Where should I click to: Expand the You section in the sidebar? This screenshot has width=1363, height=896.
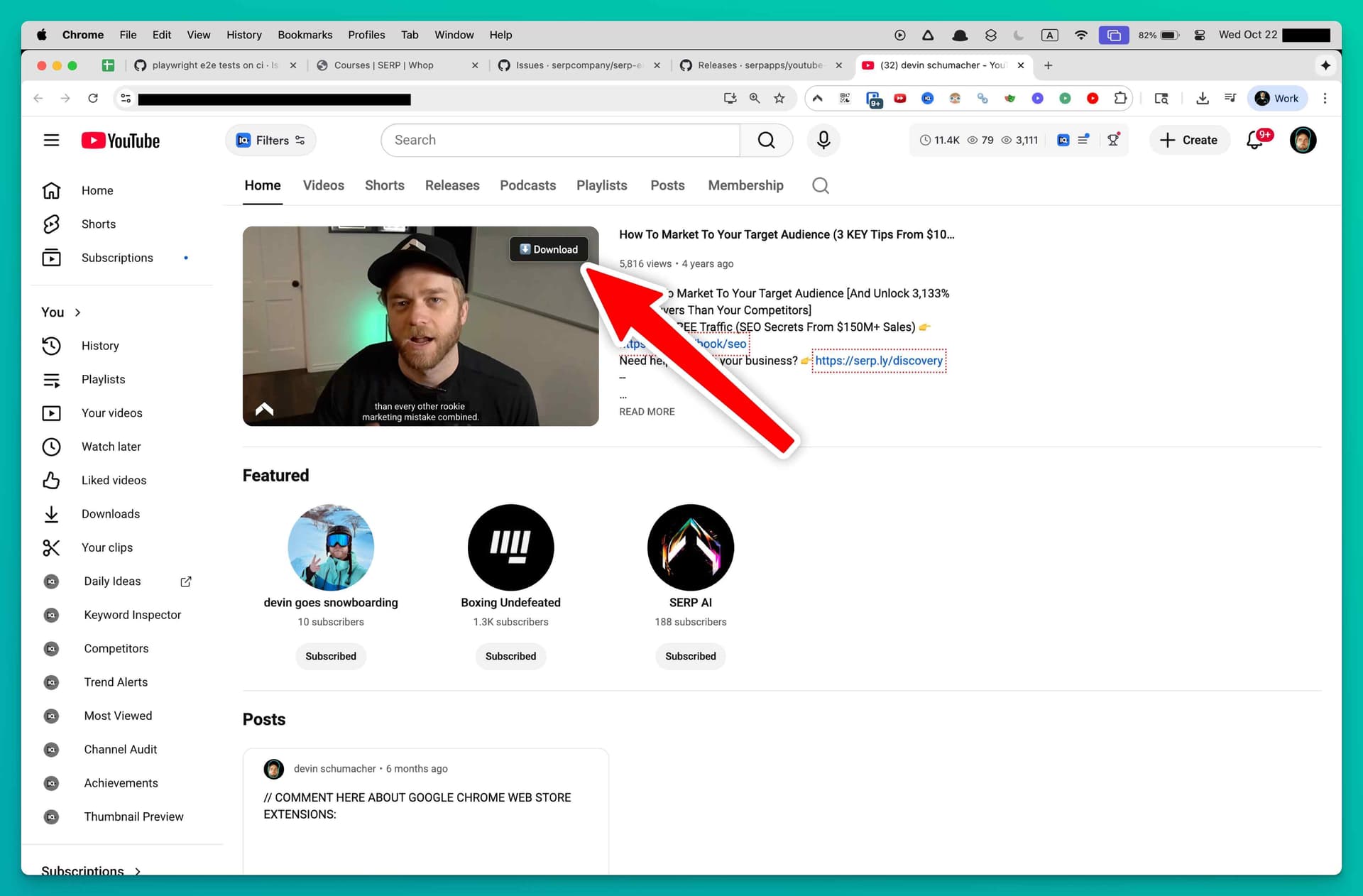tap(61, 312)
